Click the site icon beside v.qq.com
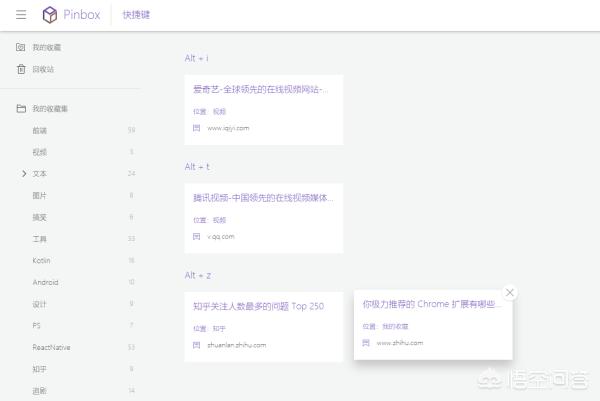This screenshot has width=600, height=401. tap(197, 236)
